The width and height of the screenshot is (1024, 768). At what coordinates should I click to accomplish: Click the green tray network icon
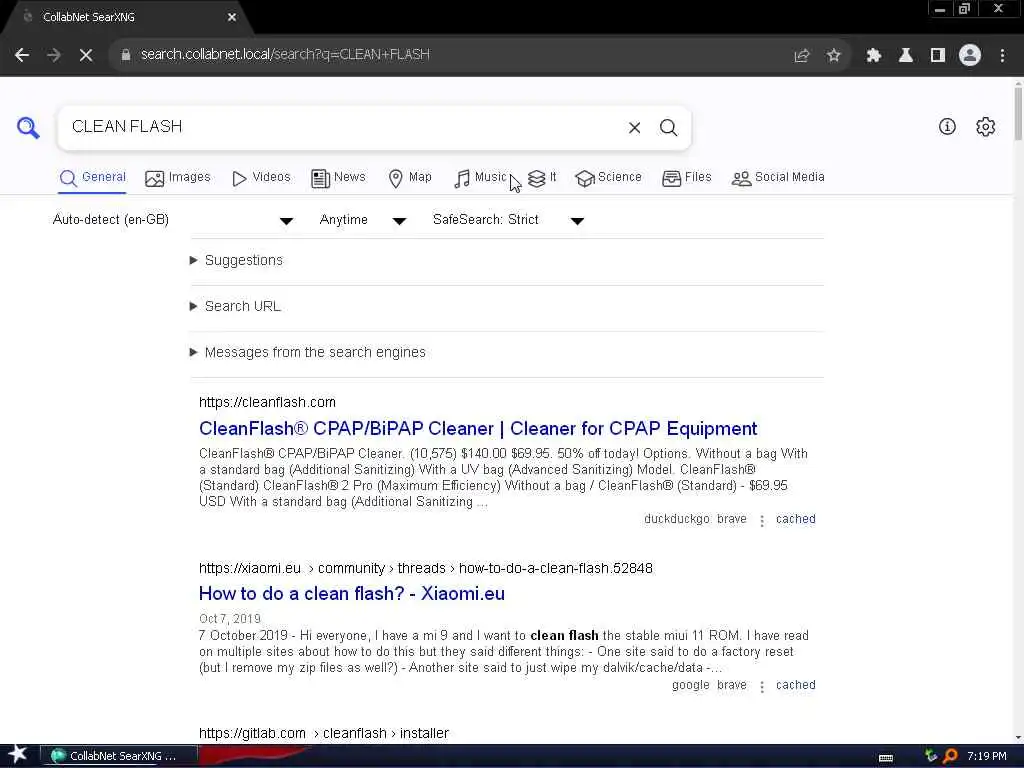(x=931, y=756)
